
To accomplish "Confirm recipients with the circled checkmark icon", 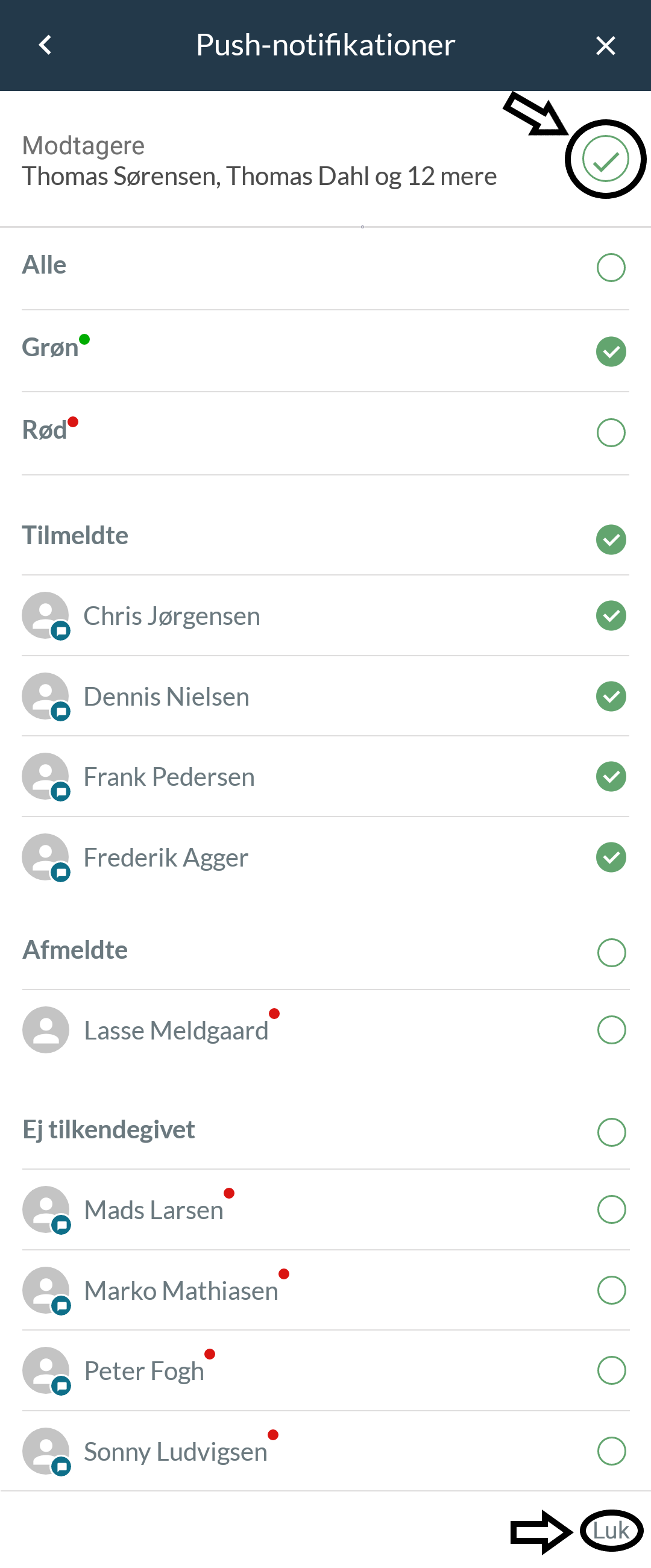I will [x=605, y=159].
